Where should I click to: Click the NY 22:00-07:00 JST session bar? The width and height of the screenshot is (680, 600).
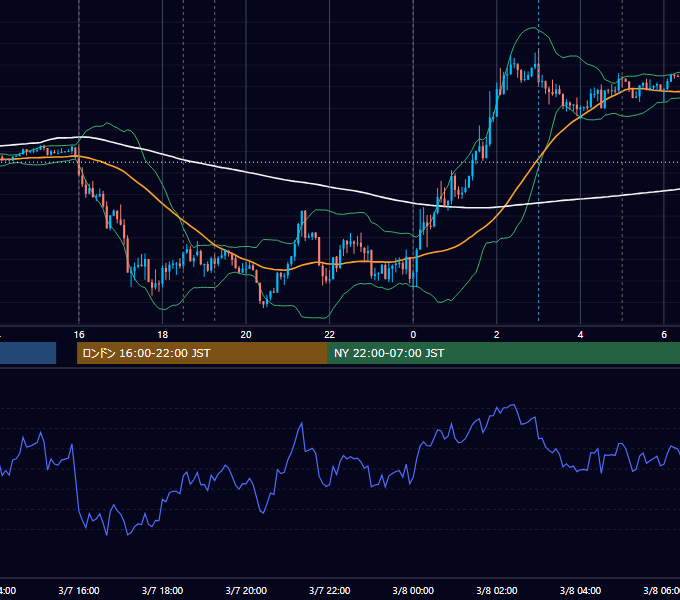click(x=503, y=353)
